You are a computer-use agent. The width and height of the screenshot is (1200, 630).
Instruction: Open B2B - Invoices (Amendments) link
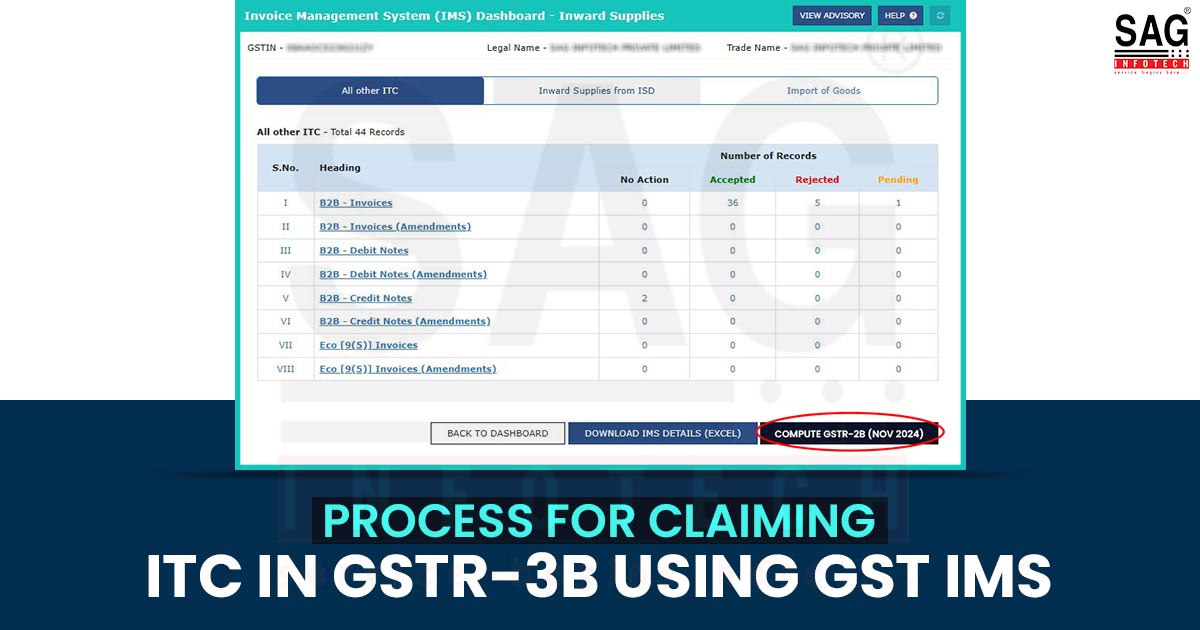point(395,227)
